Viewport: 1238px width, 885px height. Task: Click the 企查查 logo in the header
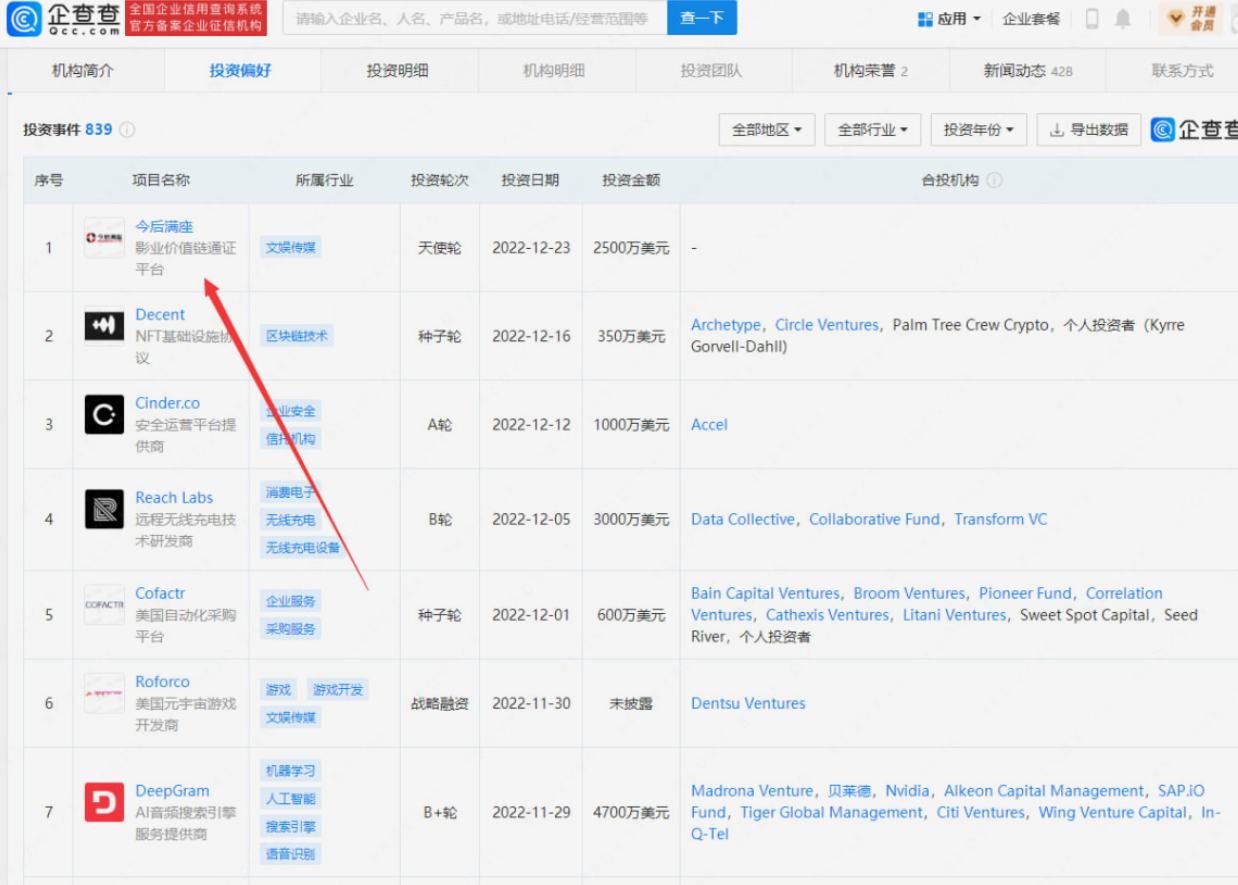click(x=63, y=19)
